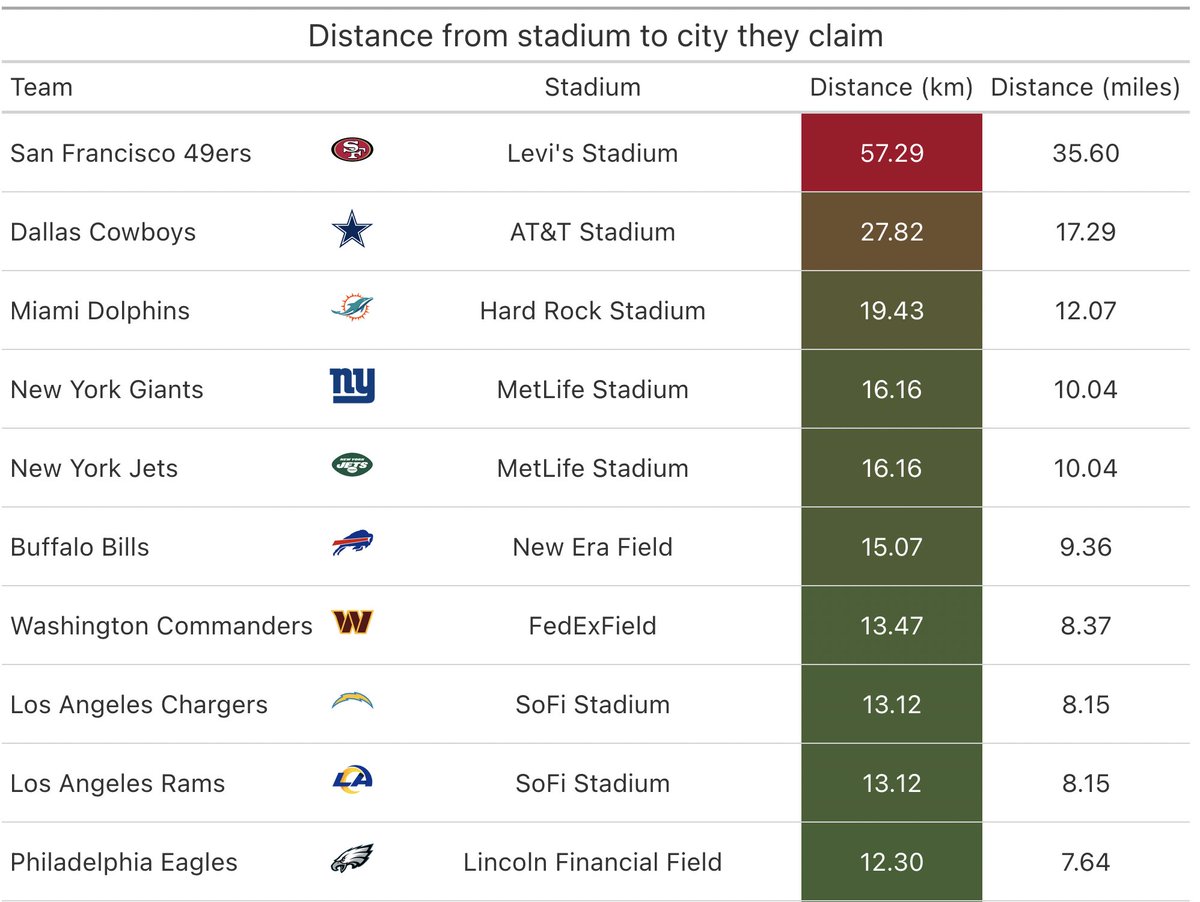Click the 13.47 km cell for Commanders
Image resolution: width=1200 pixels, height=902 pixels.
pos(891,626)
